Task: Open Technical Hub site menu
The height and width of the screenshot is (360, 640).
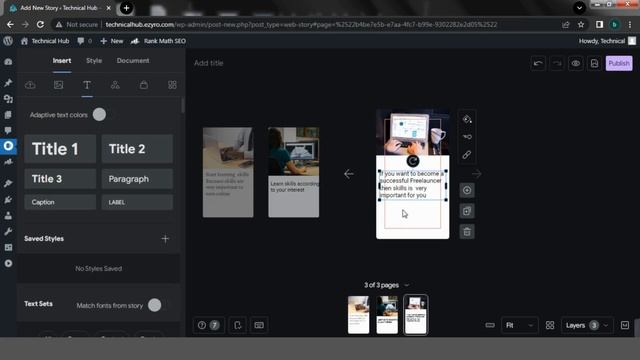Action: [45, 41]
